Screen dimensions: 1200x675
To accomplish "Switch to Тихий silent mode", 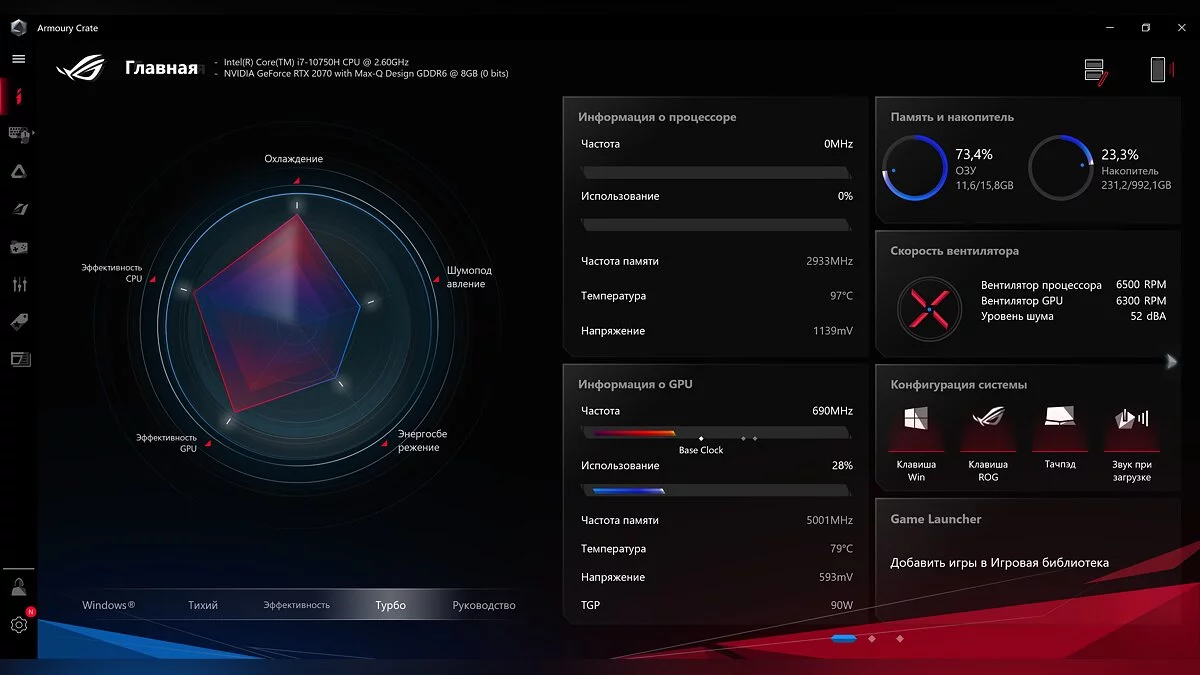I will 203,605.
